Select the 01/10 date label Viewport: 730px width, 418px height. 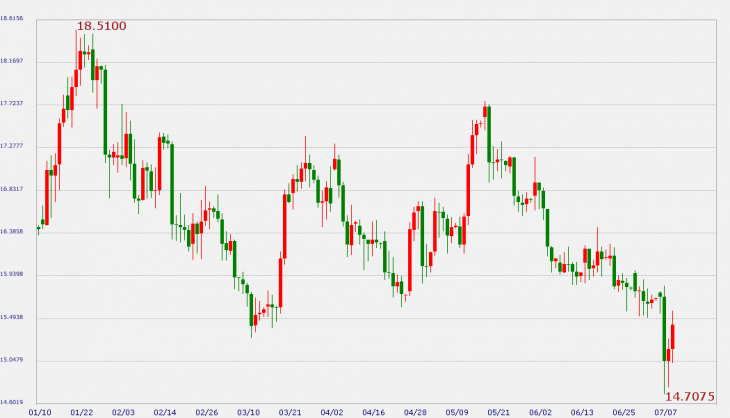(40, 411)
